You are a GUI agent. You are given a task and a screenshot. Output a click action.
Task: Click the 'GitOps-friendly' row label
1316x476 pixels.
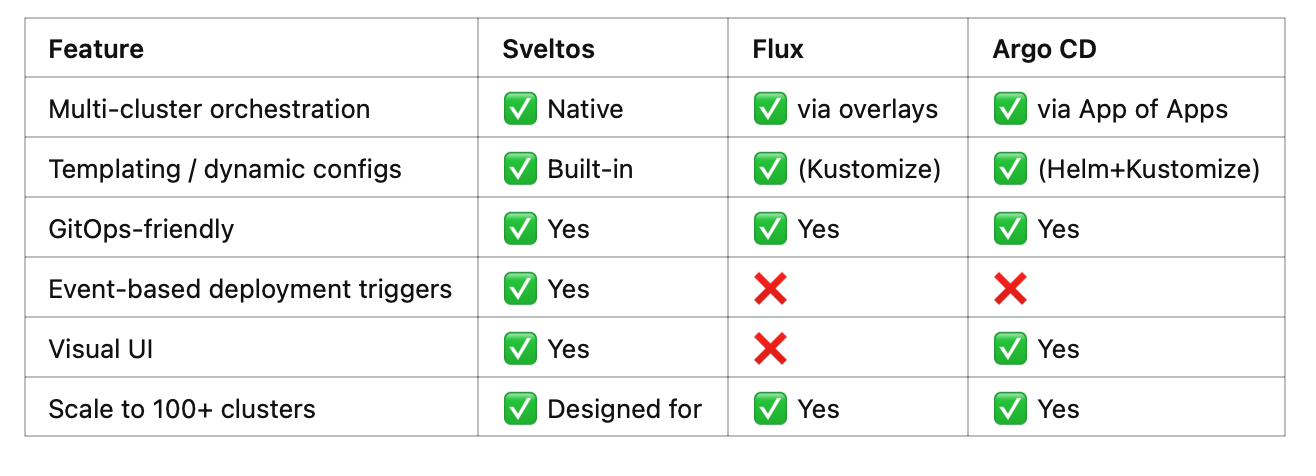[x=141, y=229]
